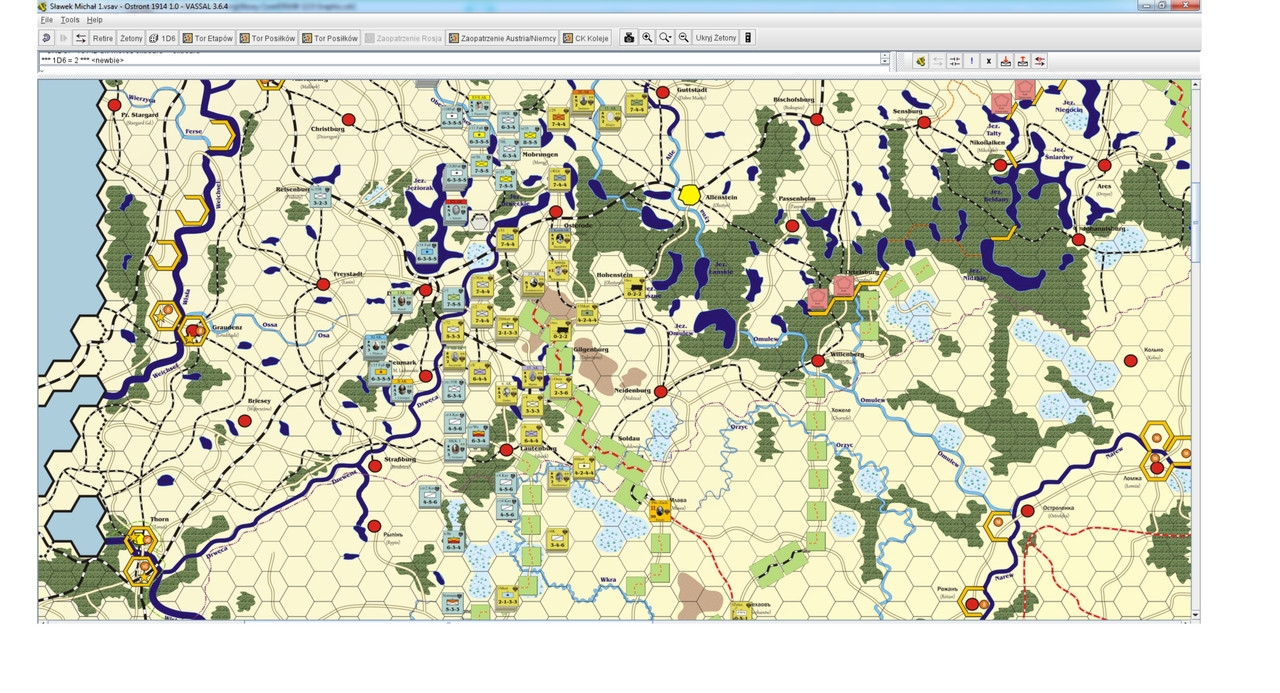Click the Sensburg red city dot
The image size is (1280, 693).
tap(924, 123)
